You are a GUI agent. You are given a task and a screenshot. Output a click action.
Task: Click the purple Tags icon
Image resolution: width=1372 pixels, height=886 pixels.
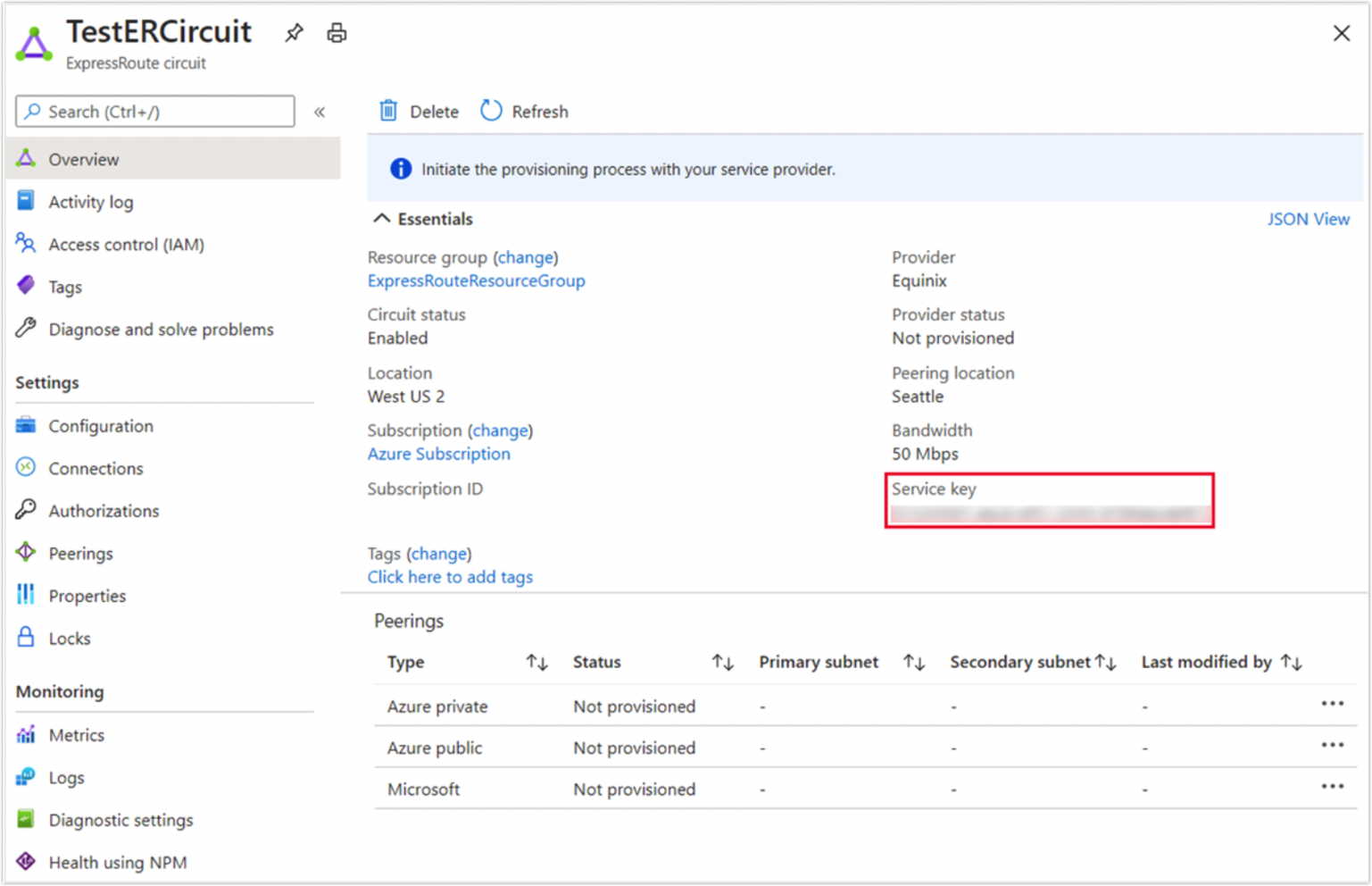26,285
